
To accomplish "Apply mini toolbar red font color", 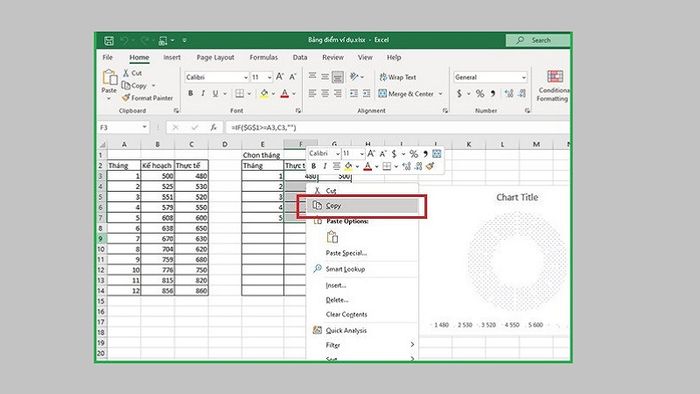I will point(367,166).
